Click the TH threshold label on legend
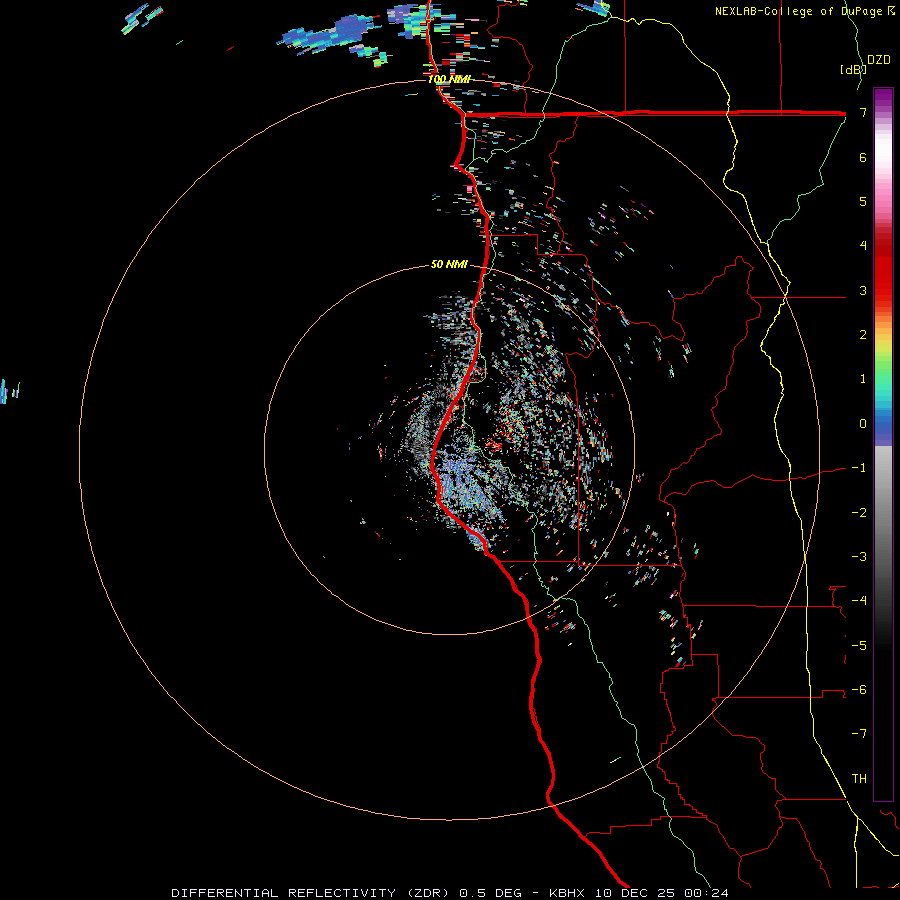Viewport: 900px width, 900px height. [x=859, y=779]
